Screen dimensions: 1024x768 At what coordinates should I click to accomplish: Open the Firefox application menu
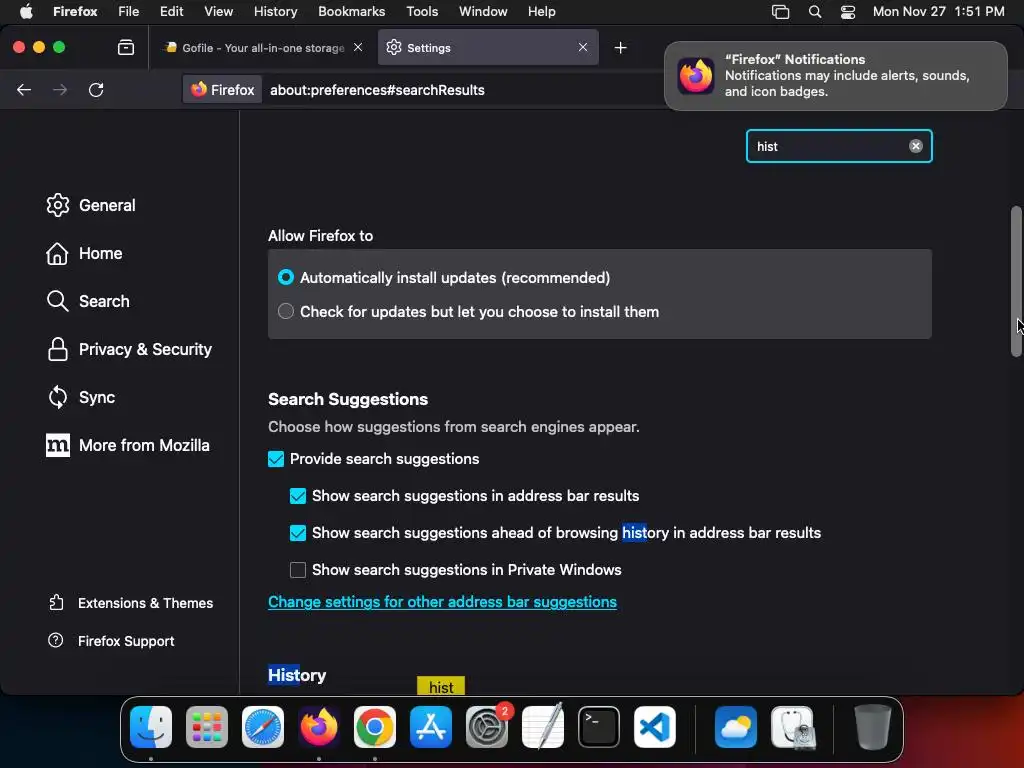75,11
